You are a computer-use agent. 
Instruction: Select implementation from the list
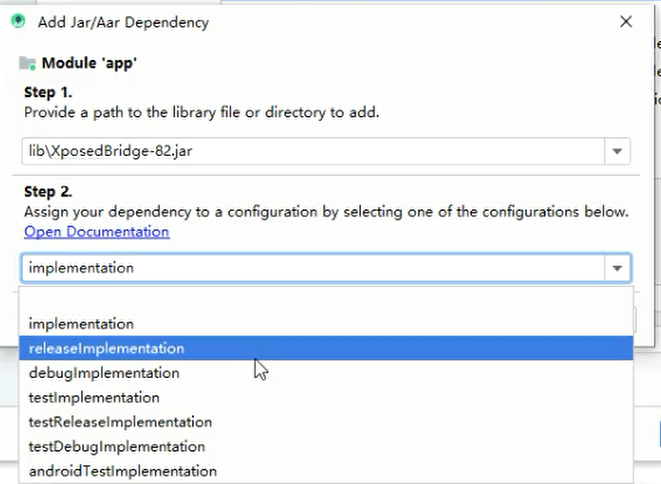(326, 324)
